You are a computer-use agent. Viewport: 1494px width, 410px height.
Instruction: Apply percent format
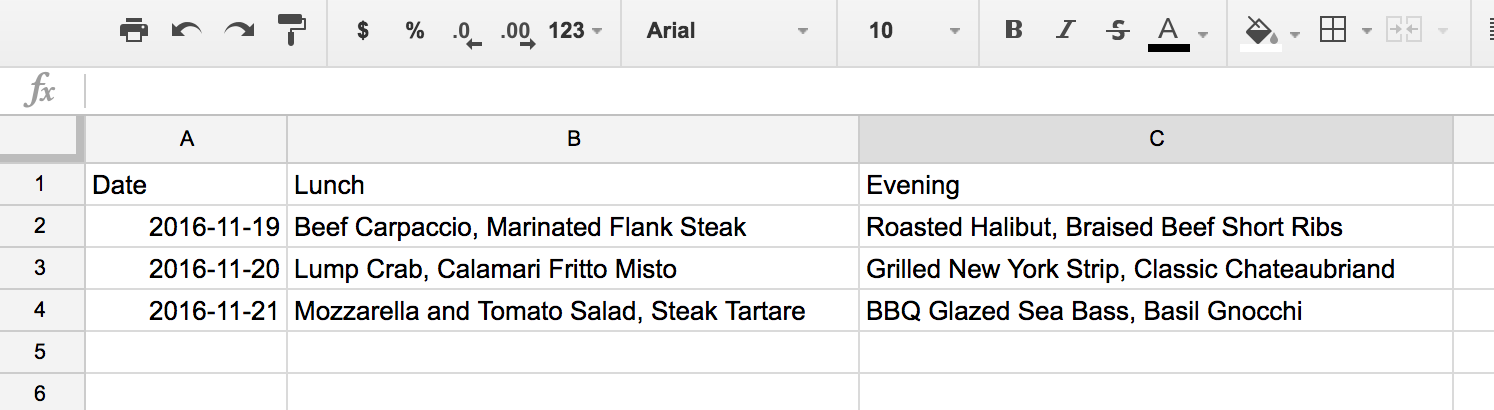[x=415, y=31]
